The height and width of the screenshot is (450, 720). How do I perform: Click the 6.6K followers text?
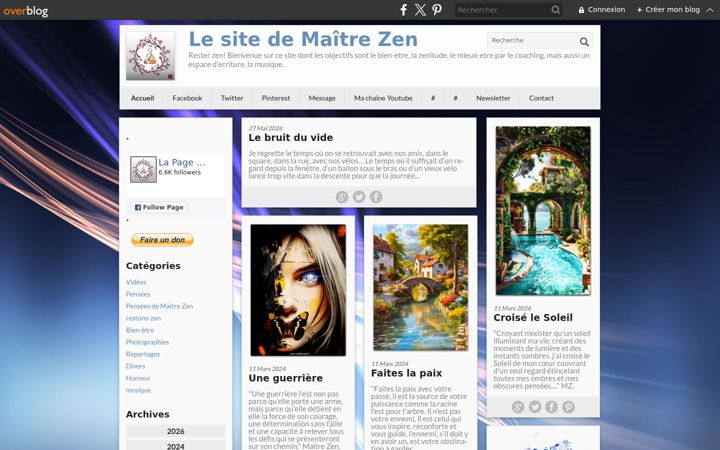[x=180, y=172]
